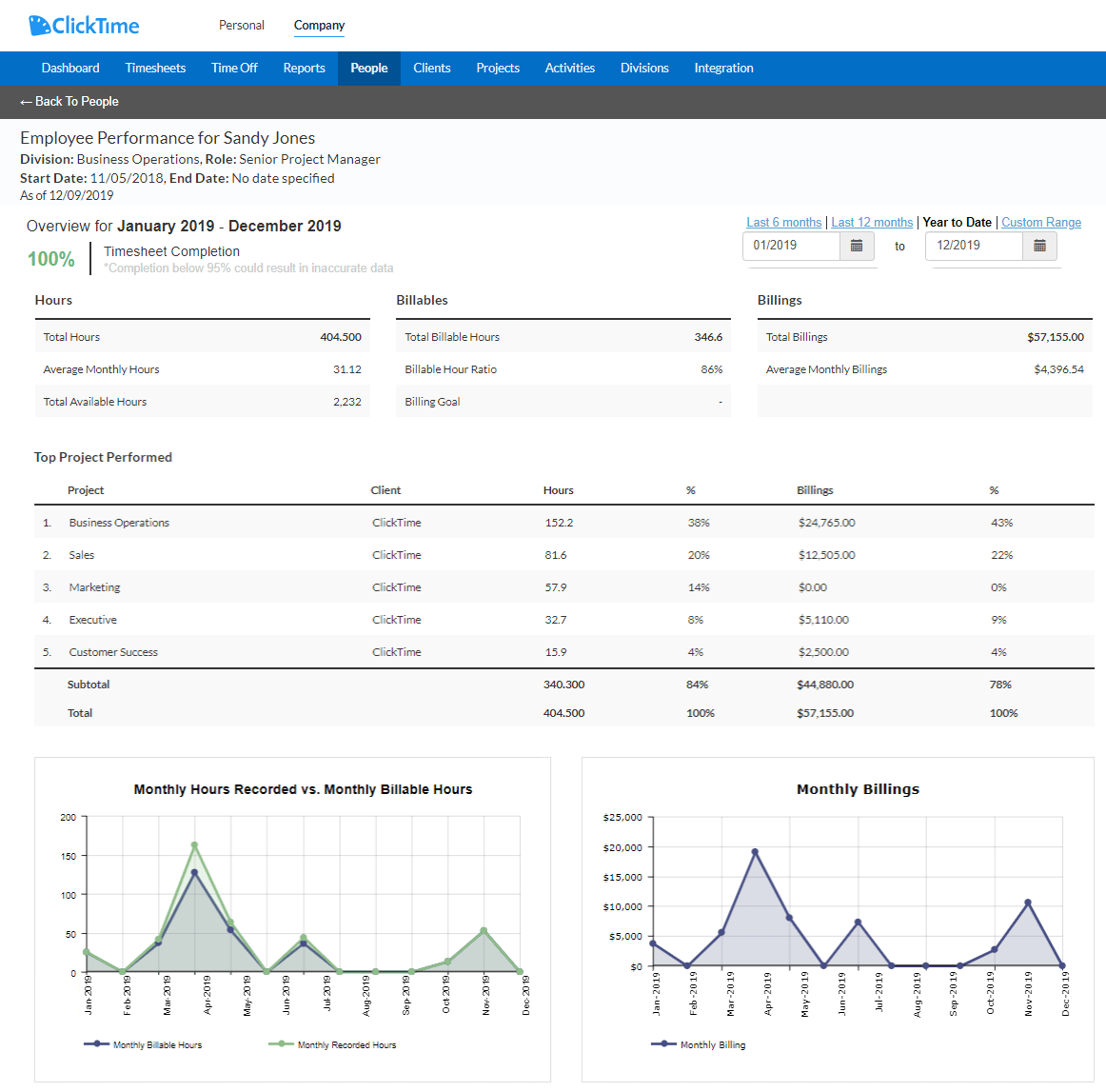1106x1092 pixels.
Task: Toggle Monthly Billable Hours legend marker
Action: click(96, 1044)
